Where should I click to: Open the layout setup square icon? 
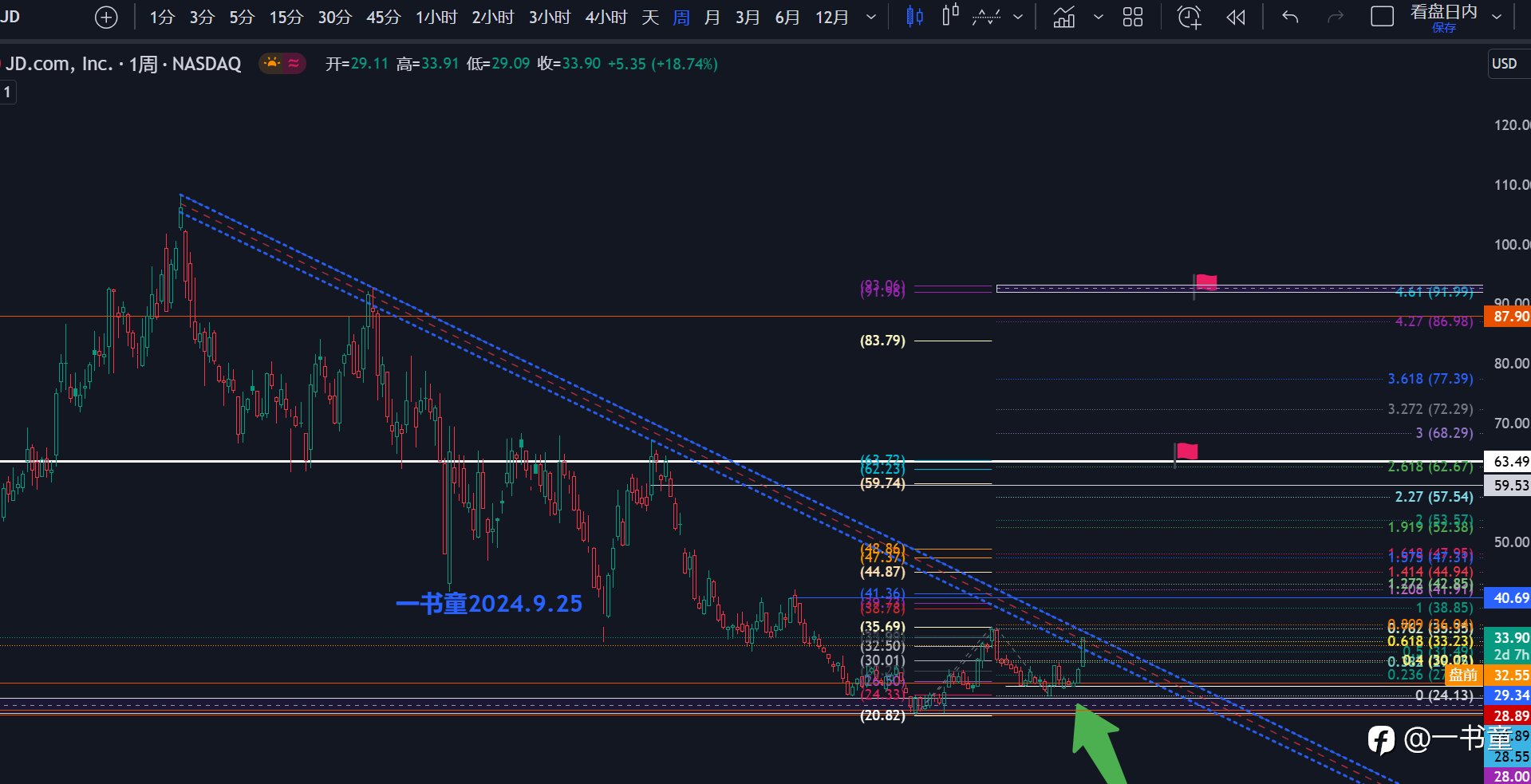(x=1382, y=17)
